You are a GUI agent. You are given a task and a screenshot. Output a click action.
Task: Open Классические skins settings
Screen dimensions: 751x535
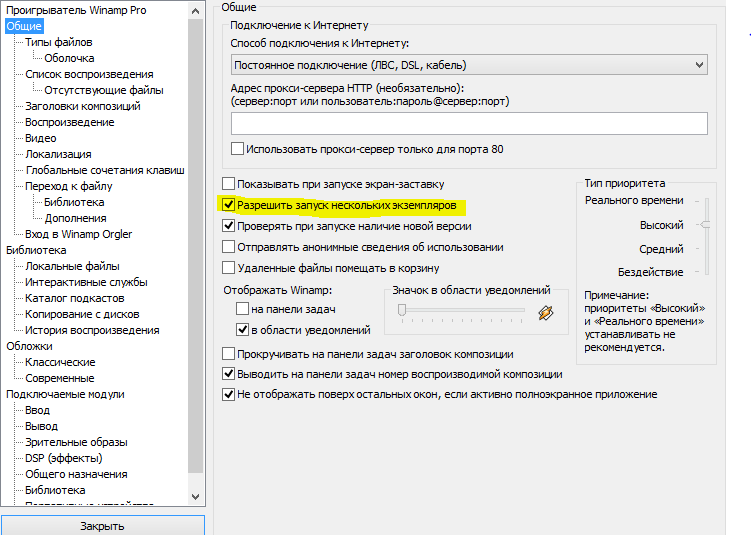click(x=60, y=362)
